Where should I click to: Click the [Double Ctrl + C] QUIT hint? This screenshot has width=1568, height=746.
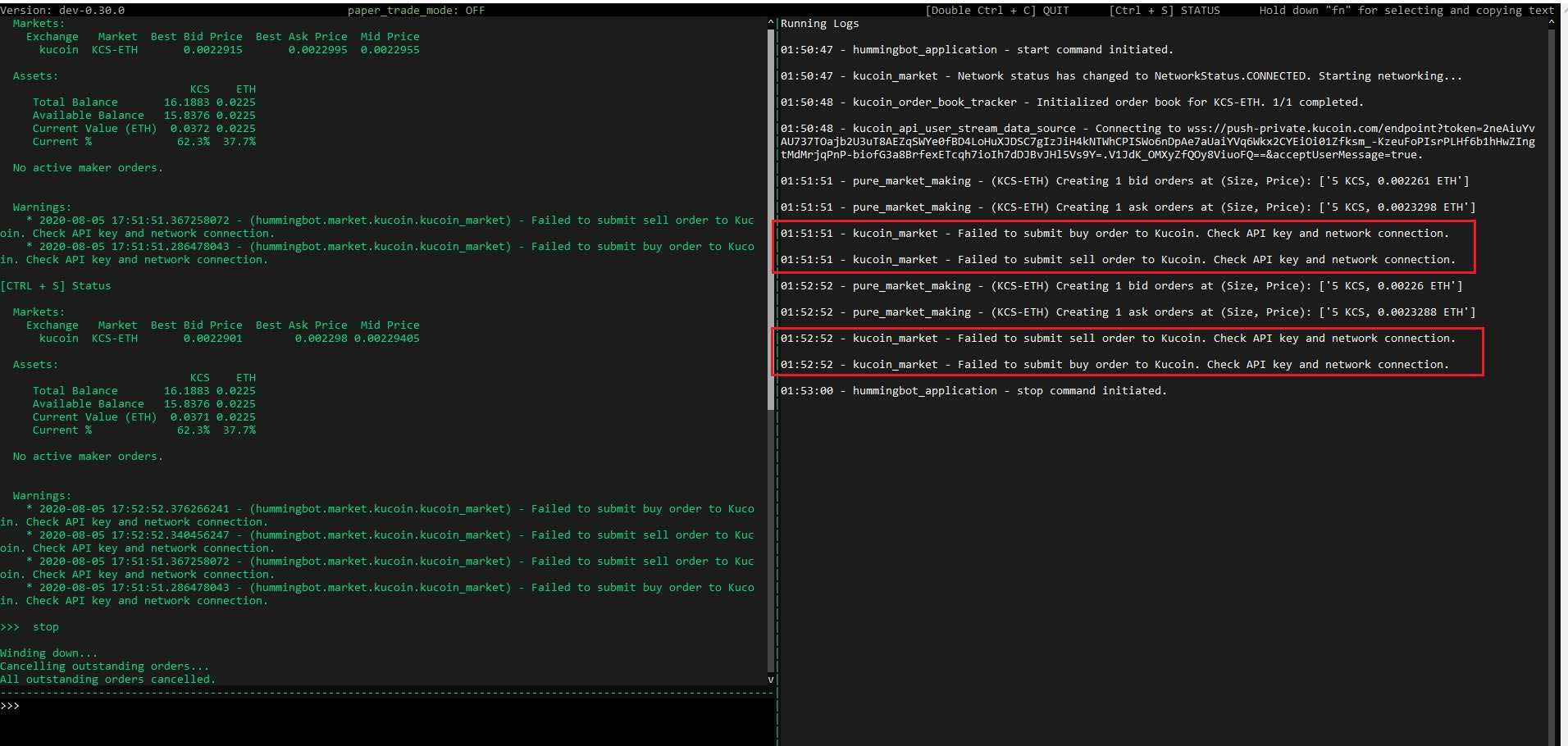pyautogui.click(x=996, y=11)
